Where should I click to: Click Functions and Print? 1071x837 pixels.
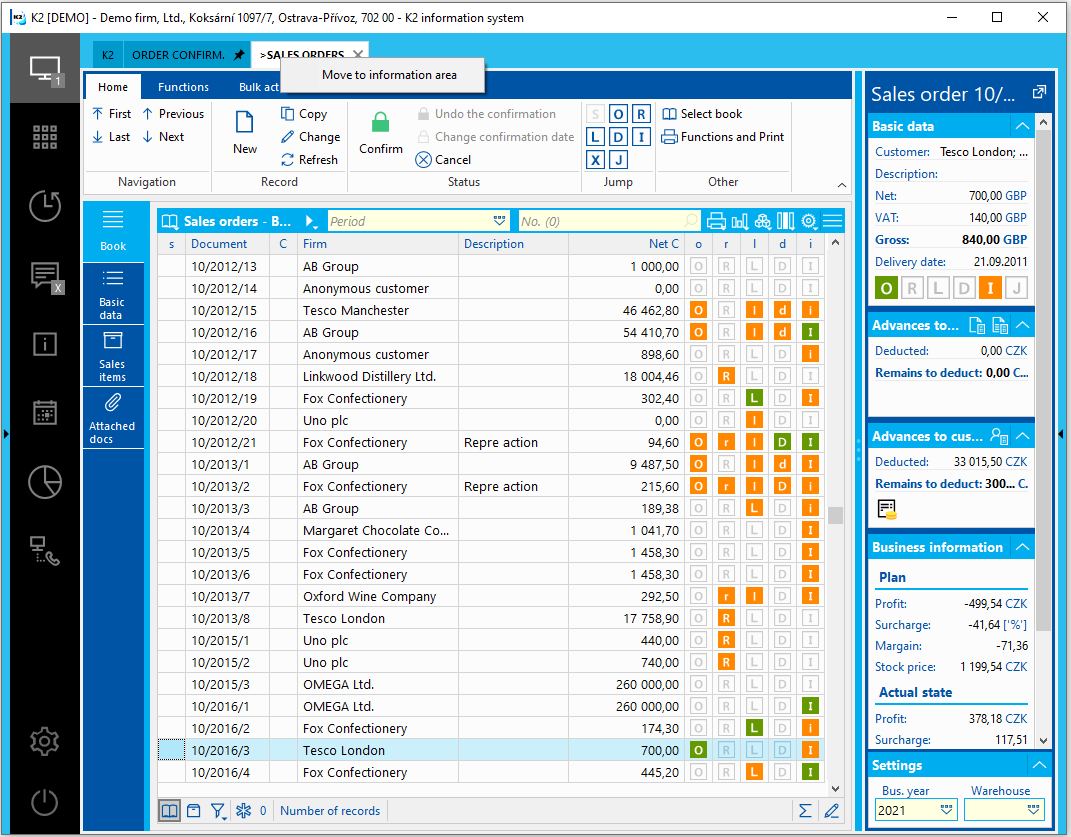[x=723, y=137]
